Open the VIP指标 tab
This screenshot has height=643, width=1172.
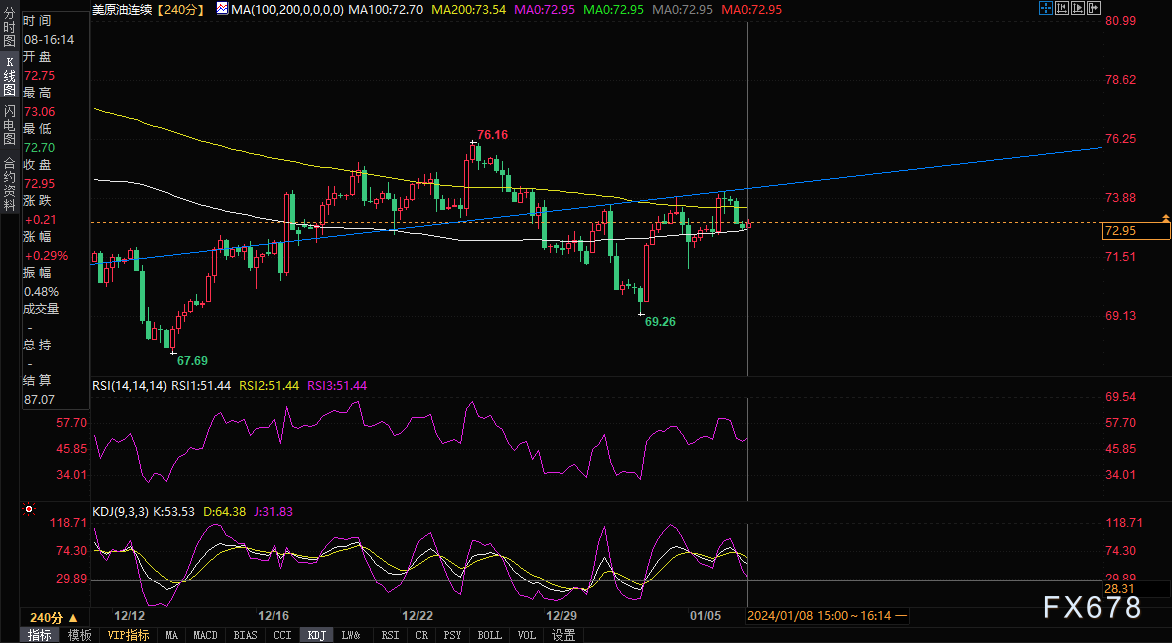pos(128,635)
